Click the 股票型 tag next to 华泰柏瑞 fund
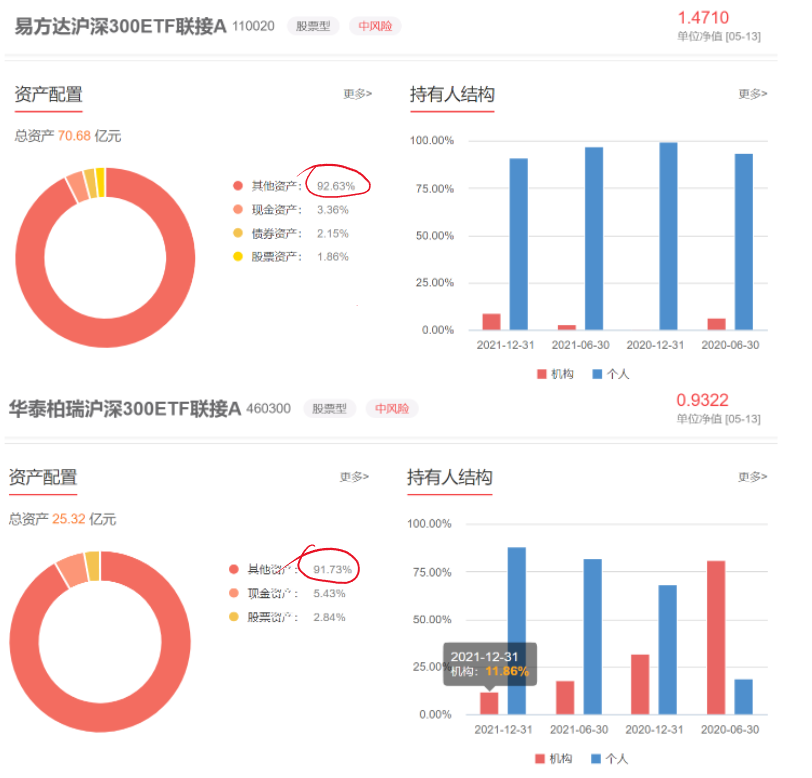Image resolution: width=812 pixels, height=778 pixels. 329,409
